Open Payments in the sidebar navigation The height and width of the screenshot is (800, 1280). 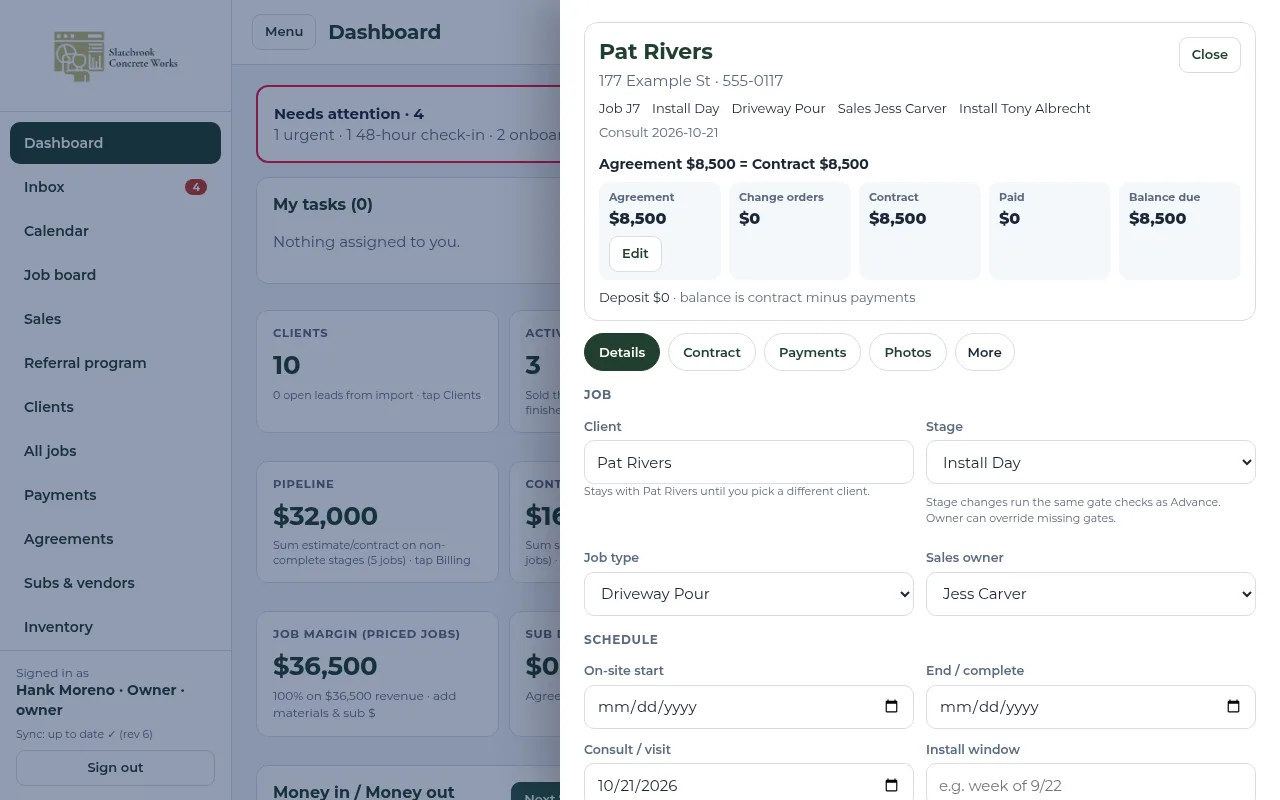[115, 495]
